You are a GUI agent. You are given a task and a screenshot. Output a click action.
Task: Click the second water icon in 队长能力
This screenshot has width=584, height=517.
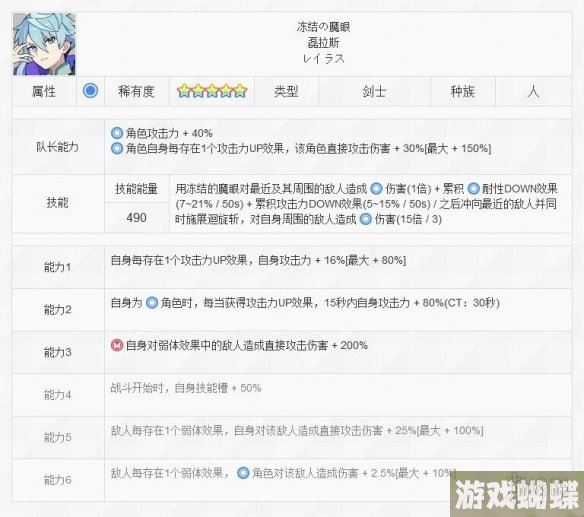coord(117,149)
